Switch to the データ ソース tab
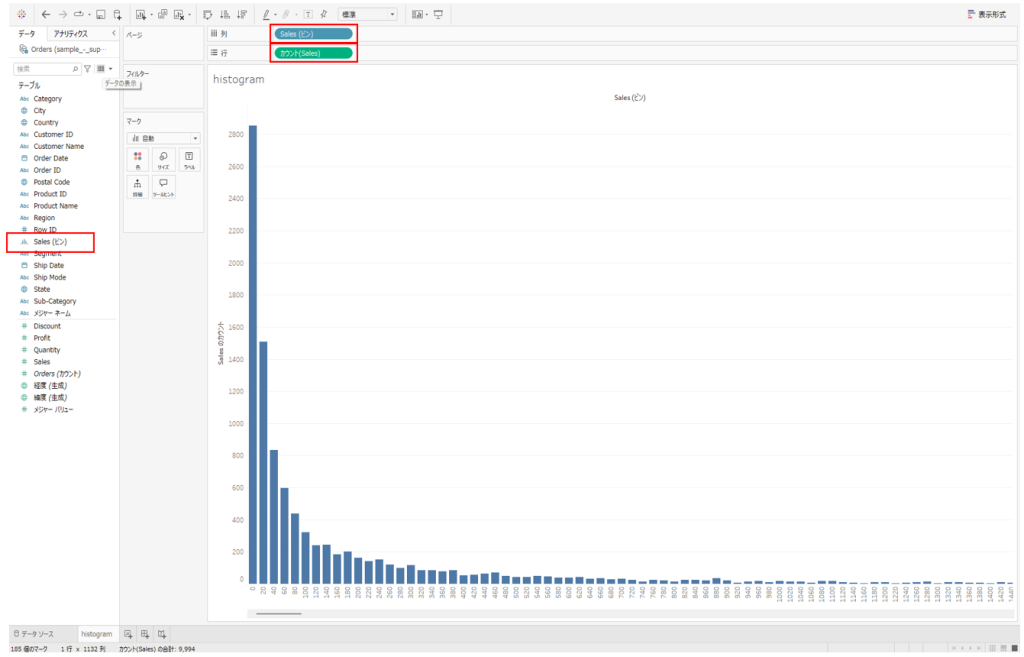This screenshot has width=1024, height=657. [x=41, y=634]
